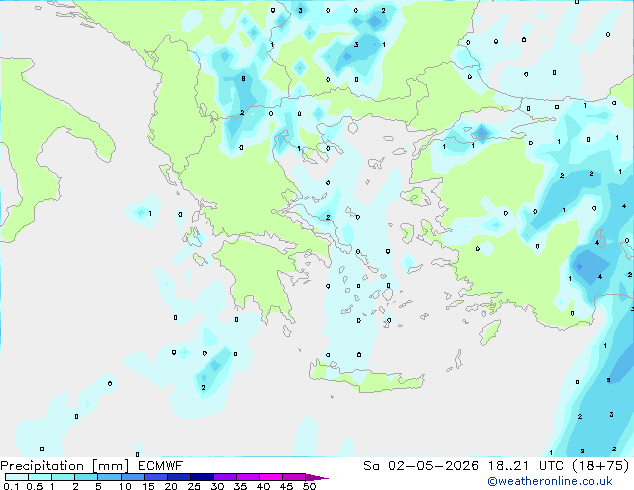Click the '[mm]' unit label
This screenshot has height=490, width=634.
(110, 466)
